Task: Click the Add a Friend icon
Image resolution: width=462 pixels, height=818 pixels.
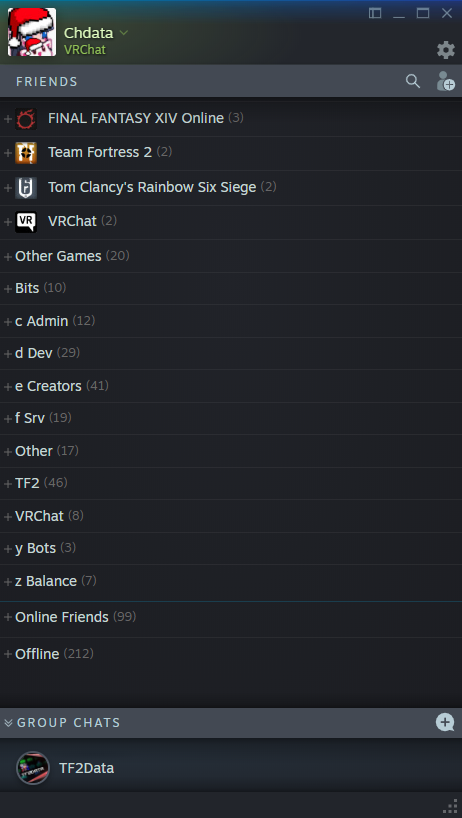Action: [445, 81]
